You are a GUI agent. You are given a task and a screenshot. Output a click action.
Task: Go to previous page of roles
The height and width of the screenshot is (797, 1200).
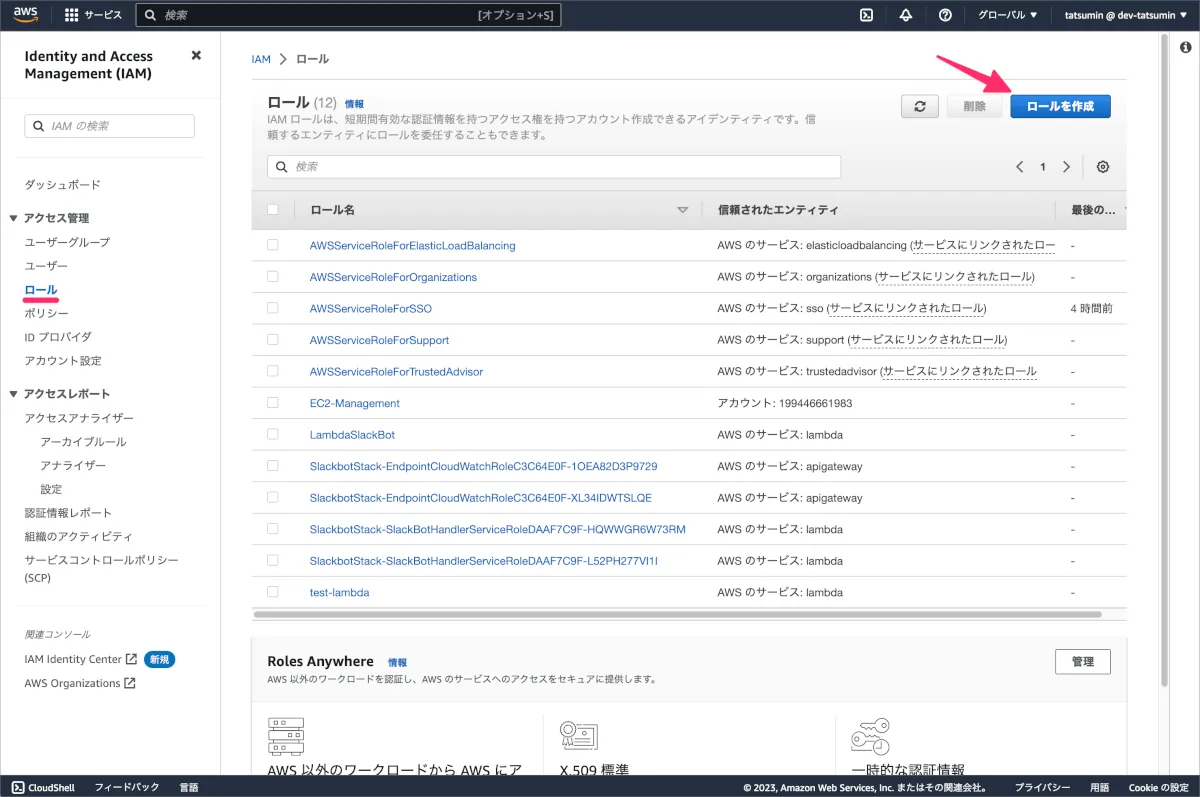coord(1020,167)
